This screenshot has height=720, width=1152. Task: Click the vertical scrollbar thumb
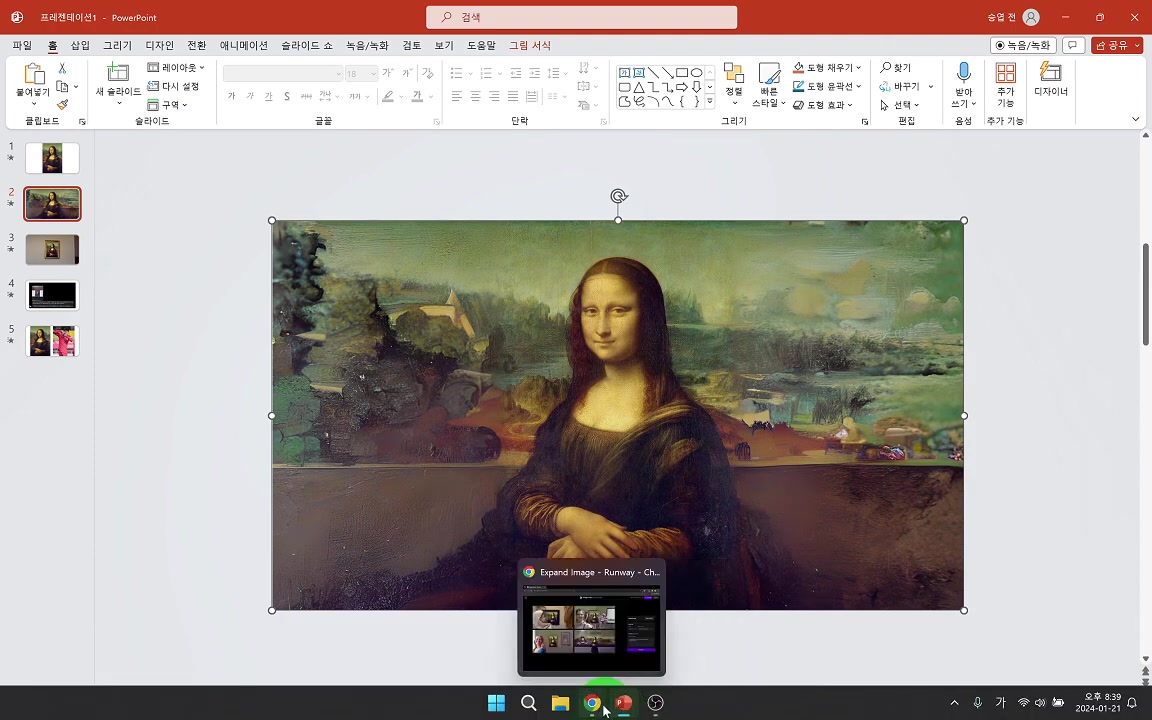pos(1145,294)
